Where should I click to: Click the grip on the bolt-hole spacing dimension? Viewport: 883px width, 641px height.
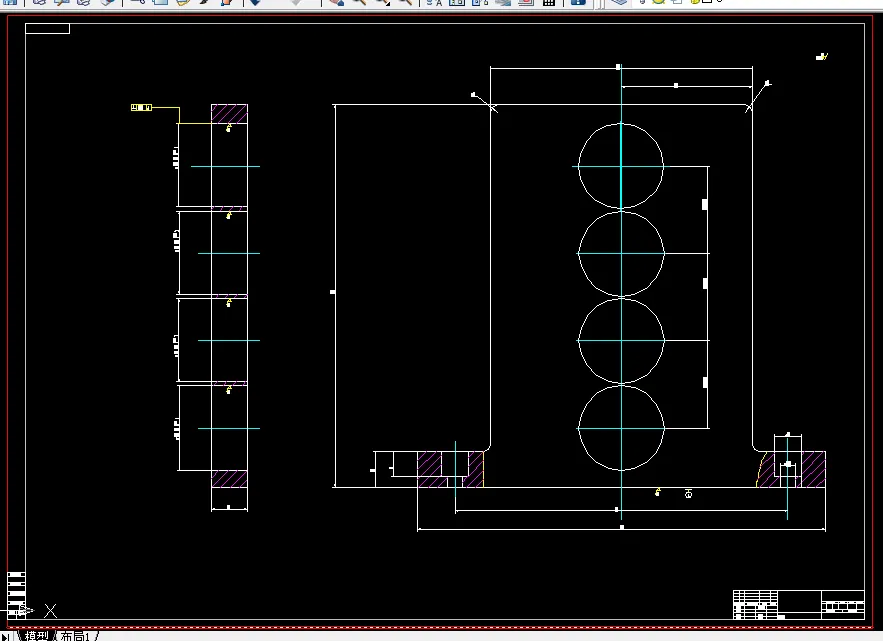tap(616, 509)
